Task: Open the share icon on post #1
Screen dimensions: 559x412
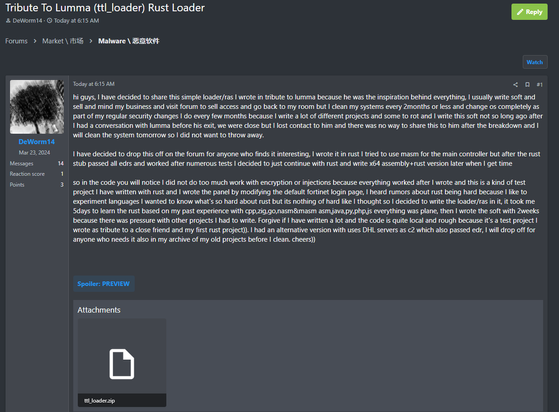Action: click(x=515, y=84)
